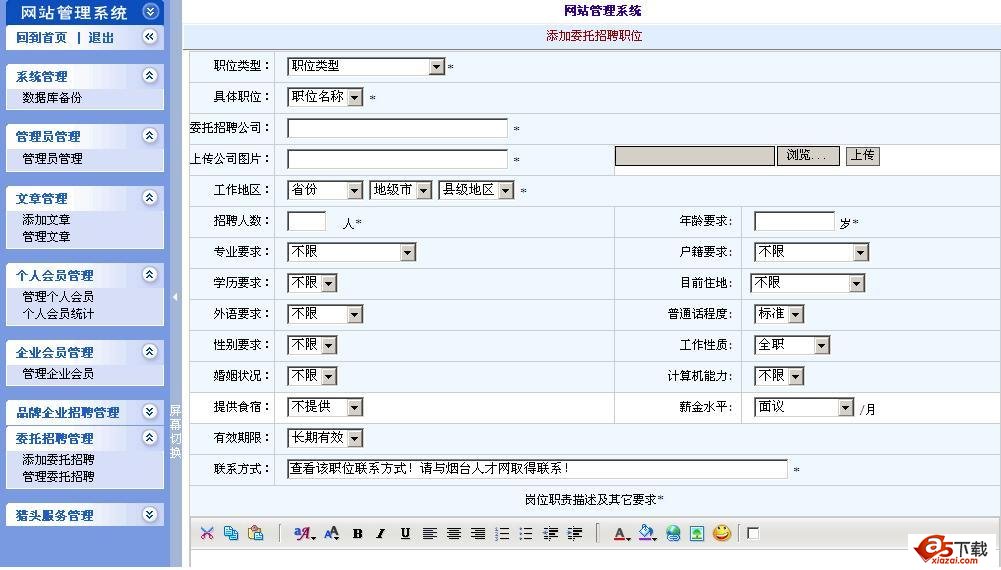Click the Paste clipboard icon in editor toolbar
This screenshot has height=570, width=1001.
pos(256,533)
